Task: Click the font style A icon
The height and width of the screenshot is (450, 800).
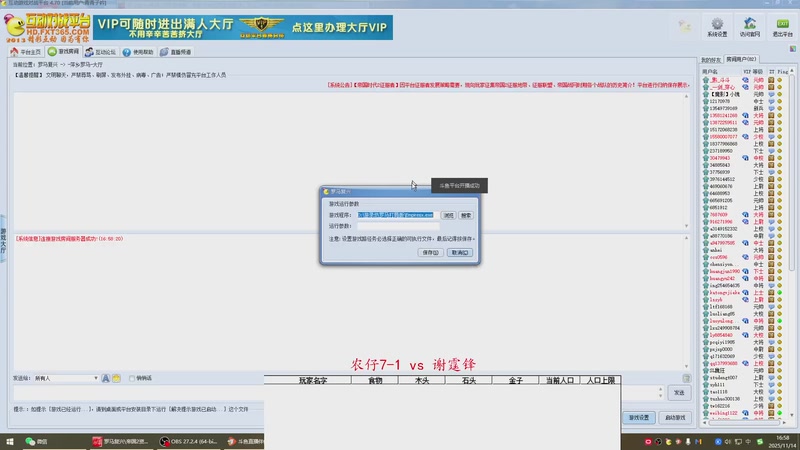Action: click(106, 378)
